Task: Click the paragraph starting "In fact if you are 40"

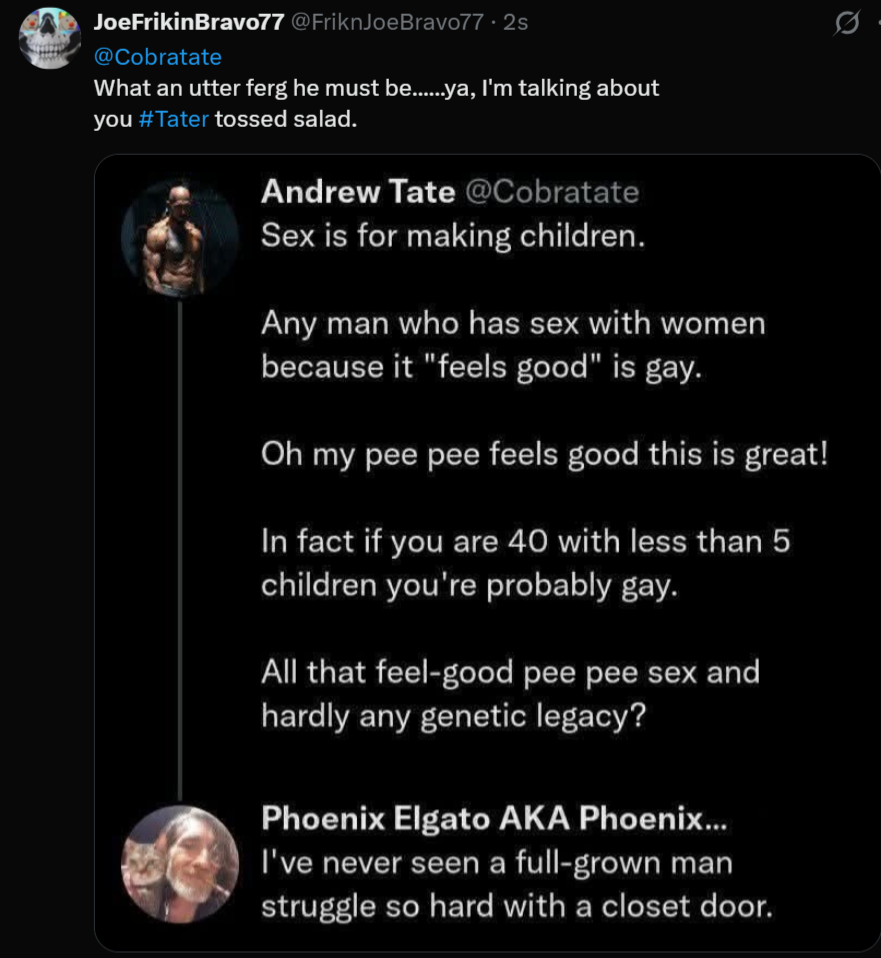Action: (x=526, y=562)
